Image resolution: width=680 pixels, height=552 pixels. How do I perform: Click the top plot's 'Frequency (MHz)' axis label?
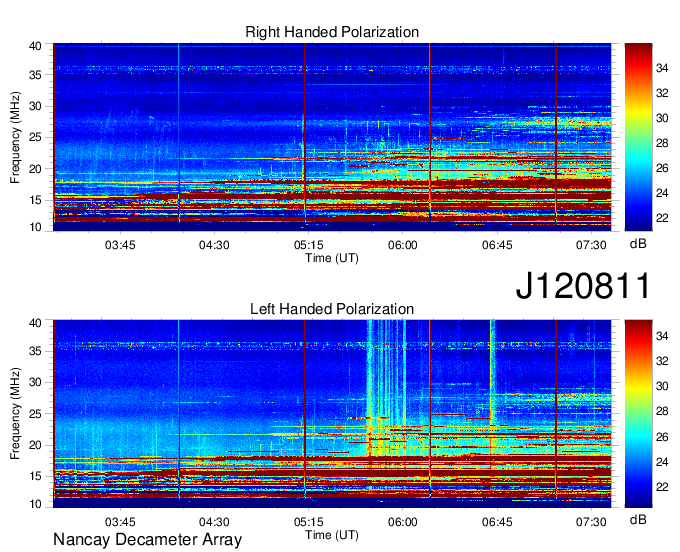pos(15,137)
